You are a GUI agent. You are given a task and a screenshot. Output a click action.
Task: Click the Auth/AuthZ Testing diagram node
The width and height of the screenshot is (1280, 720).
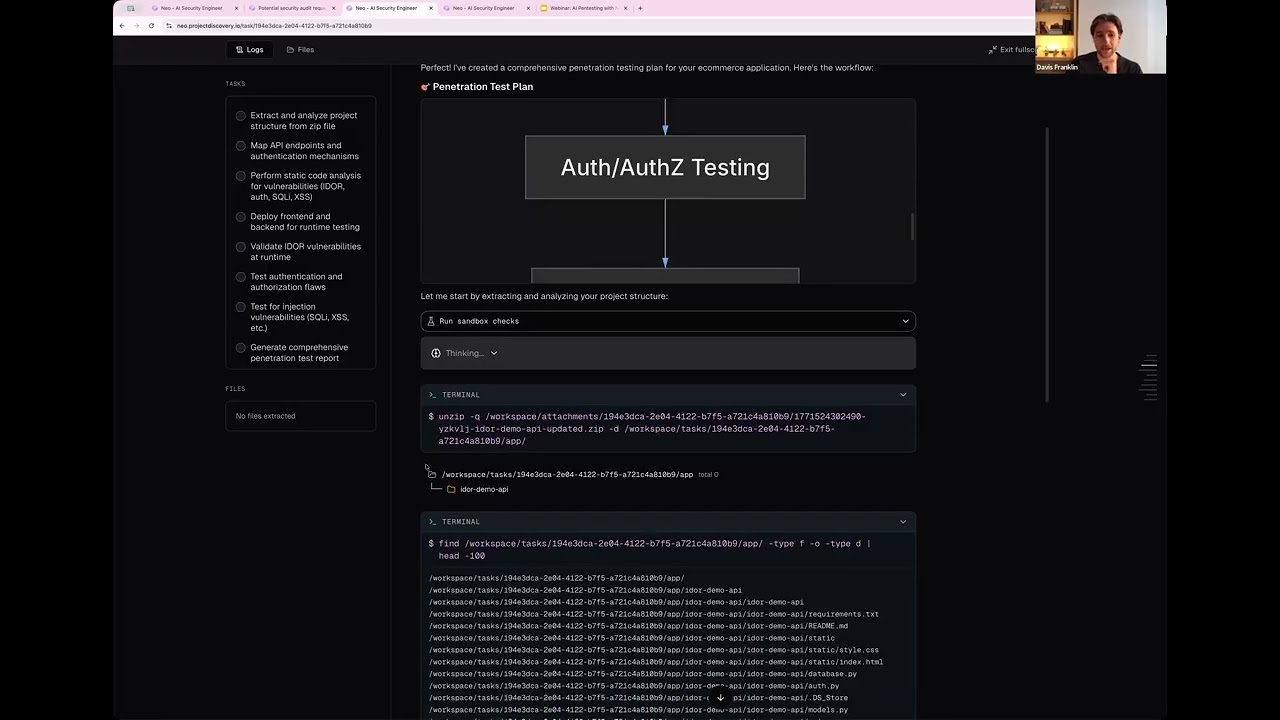[665, 167]
